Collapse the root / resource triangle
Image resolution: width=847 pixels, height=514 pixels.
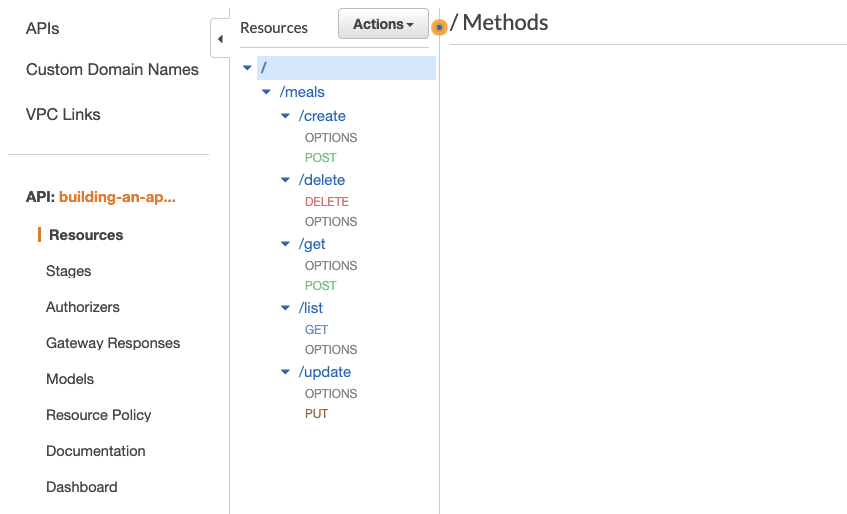click(x=247, y=68)
